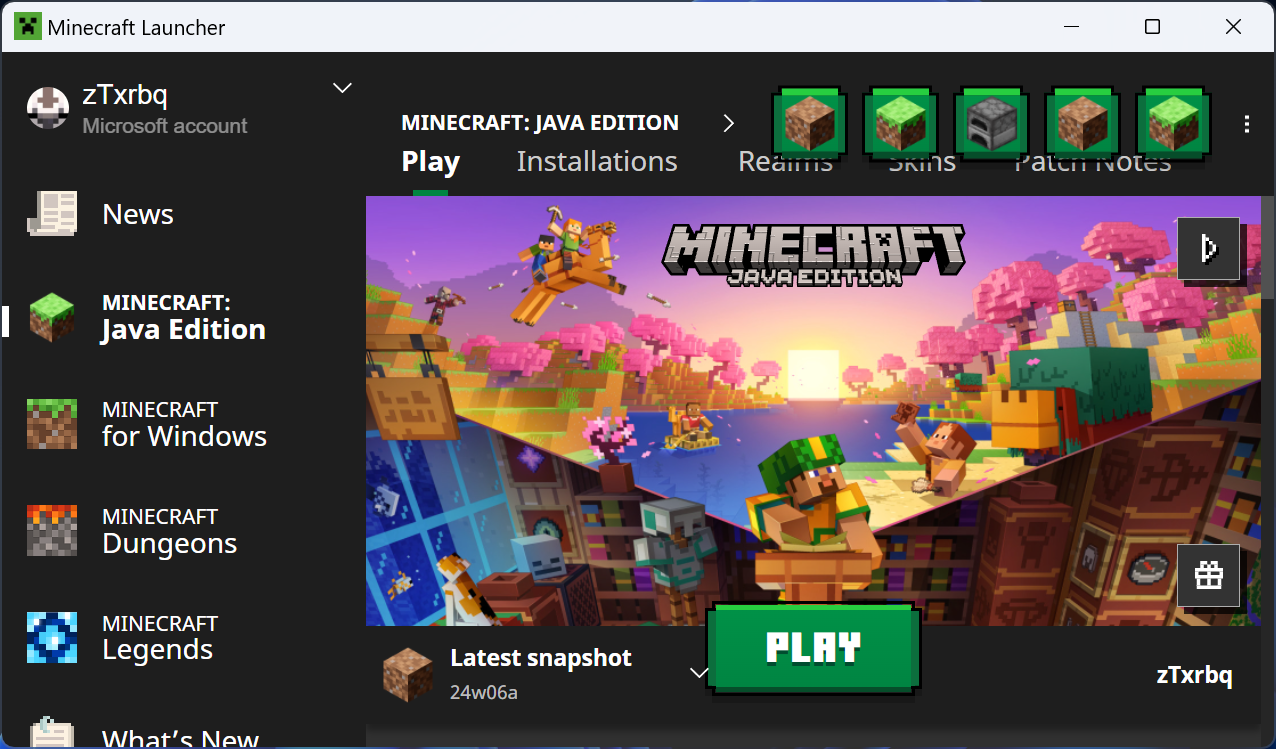
Task: Click the 24w06a version label
Action: tap(484, 692)
